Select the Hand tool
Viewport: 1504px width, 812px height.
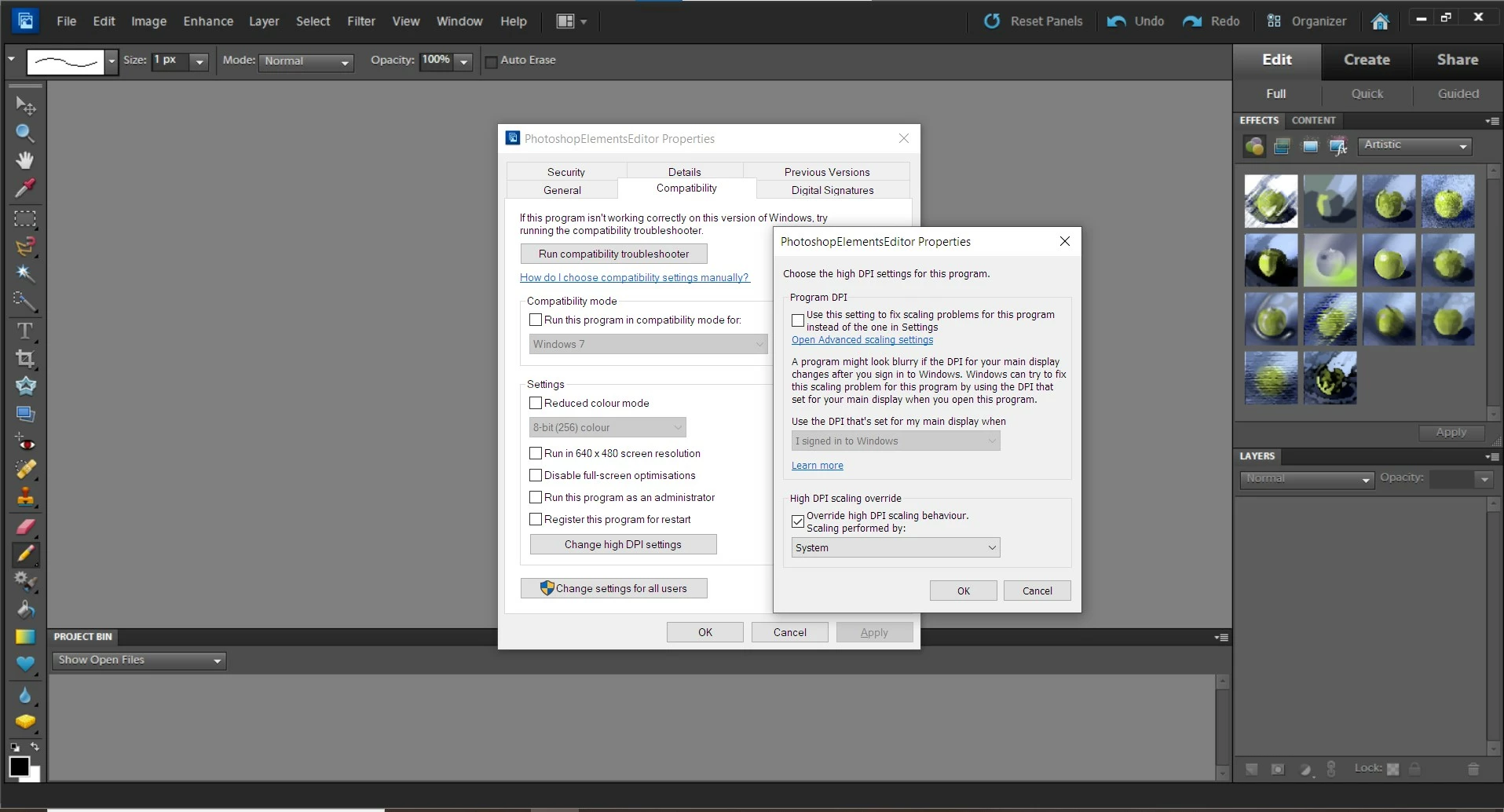[x=25, y=160]
